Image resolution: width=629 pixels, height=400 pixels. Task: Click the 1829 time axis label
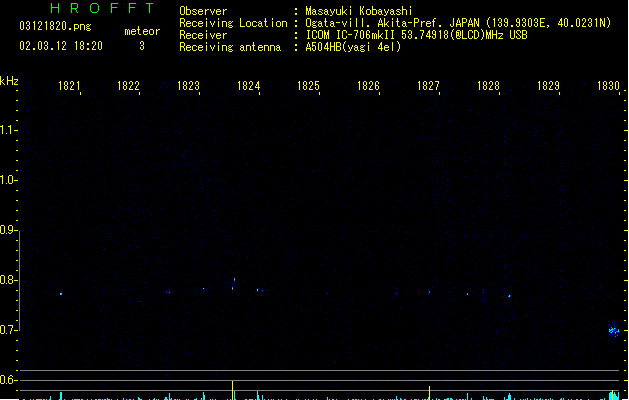pos(548,86)
